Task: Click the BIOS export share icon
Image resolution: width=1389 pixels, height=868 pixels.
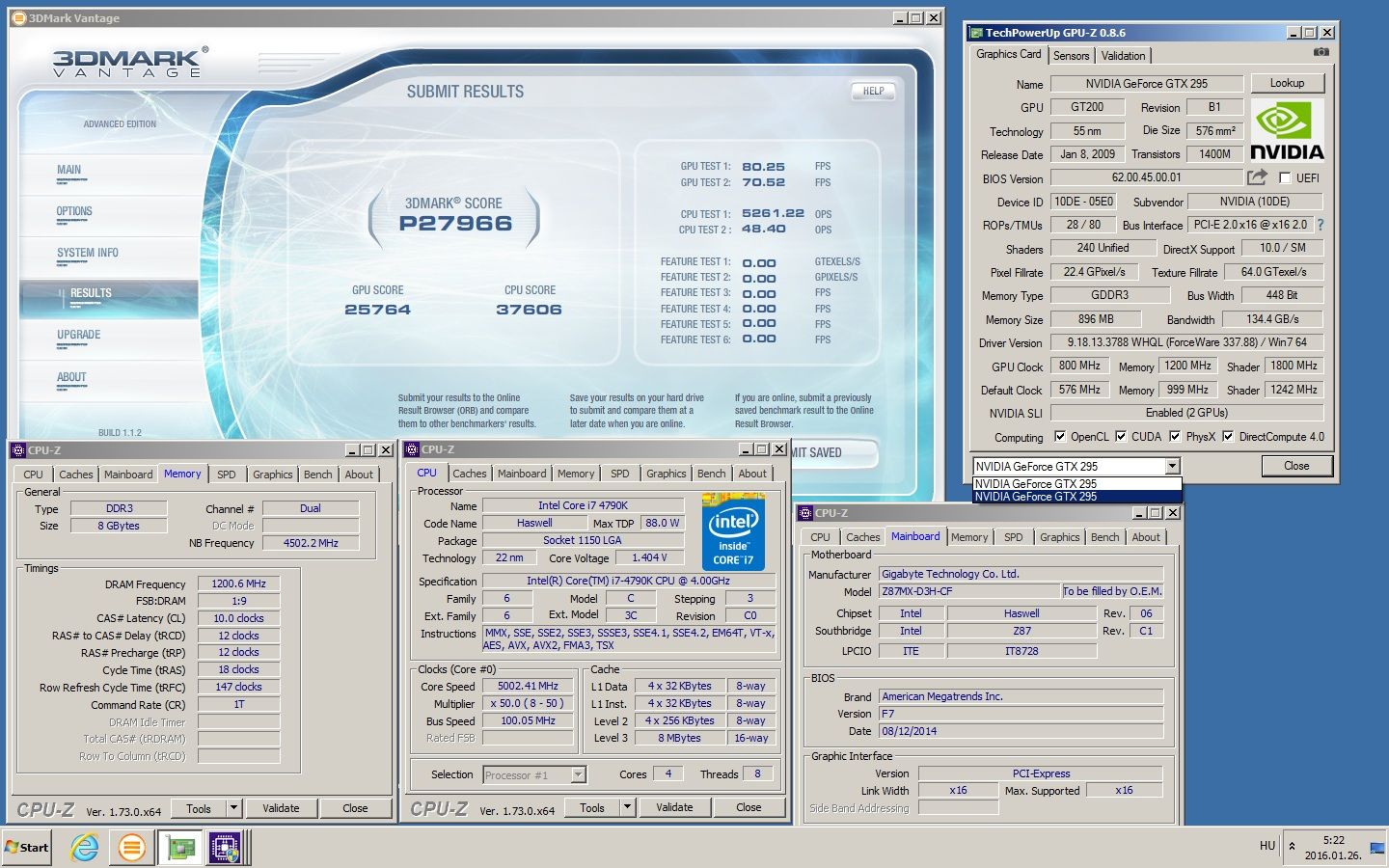Action: 1256,177
